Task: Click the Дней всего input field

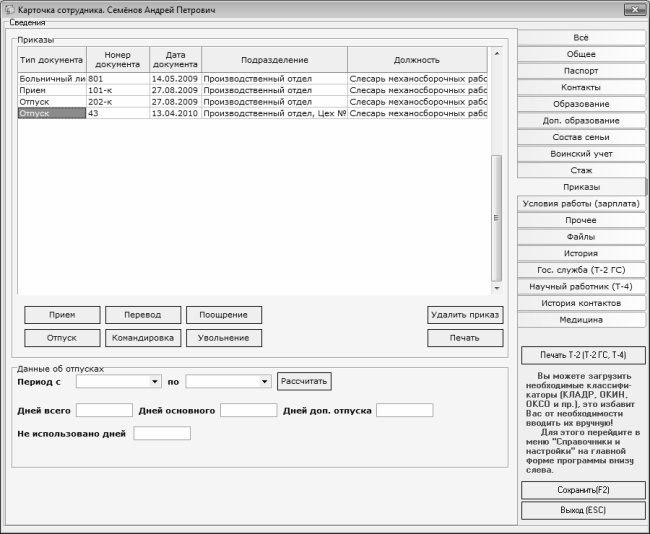Action: click(x=104, y=410)
